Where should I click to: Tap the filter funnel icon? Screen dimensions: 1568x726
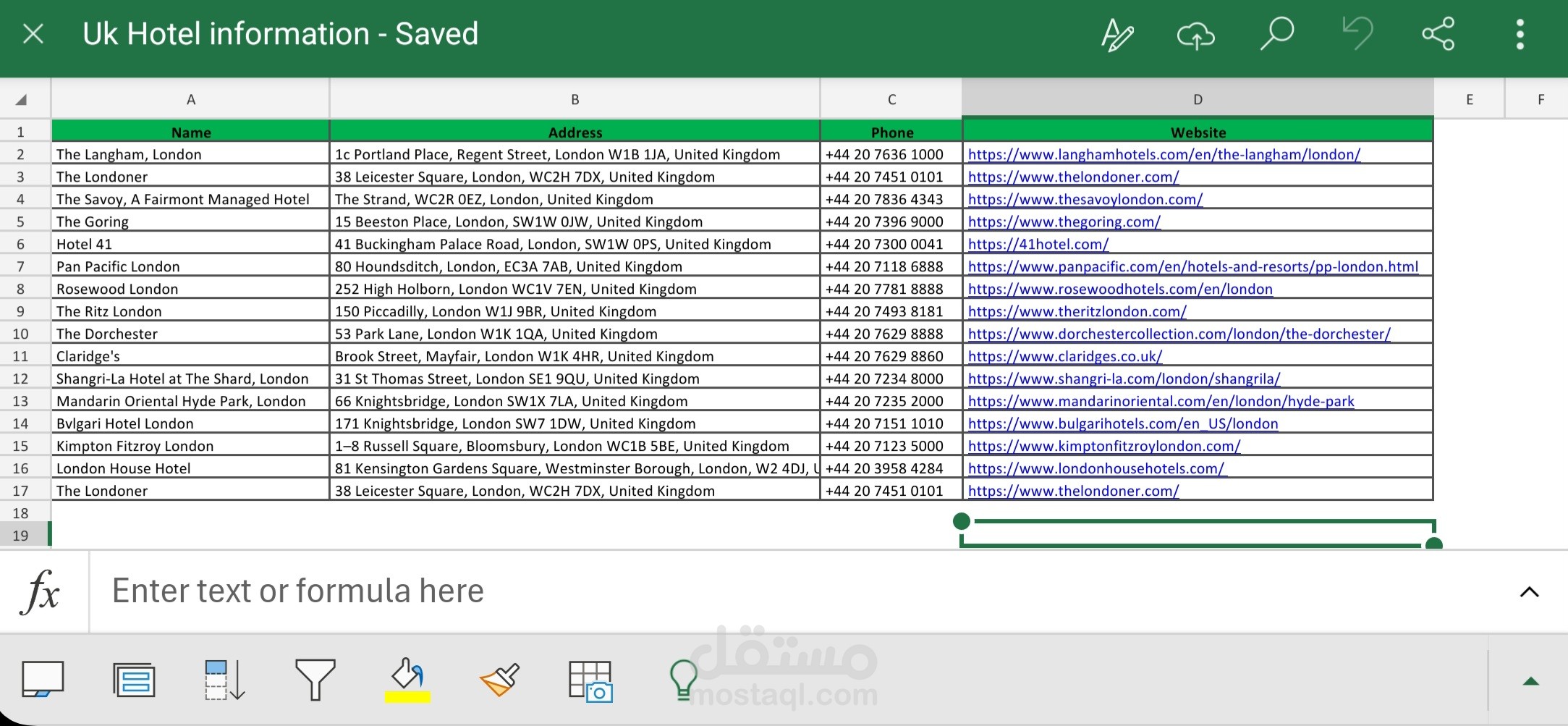click(315, 679)
